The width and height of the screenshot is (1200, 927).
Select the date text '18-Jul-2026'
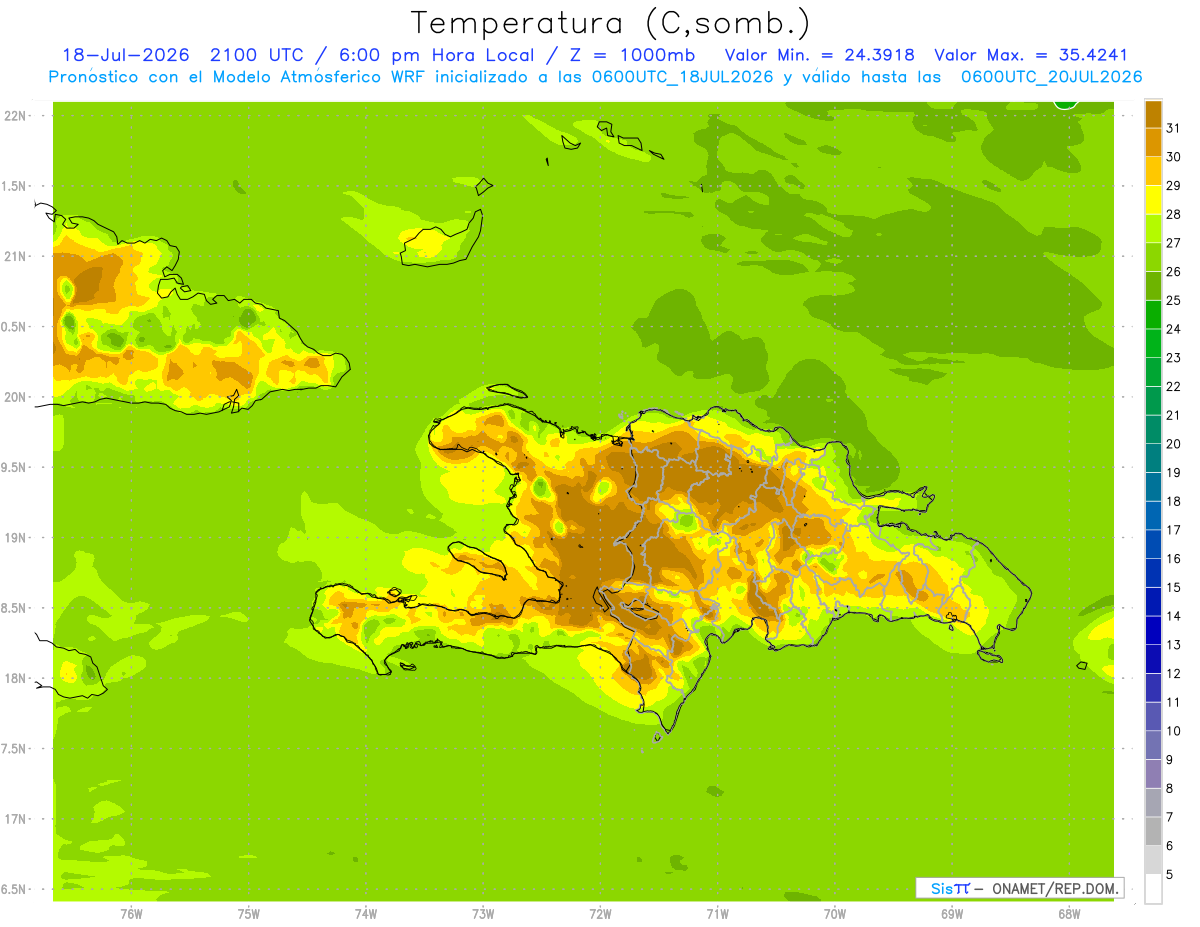(x=125, y=55)
